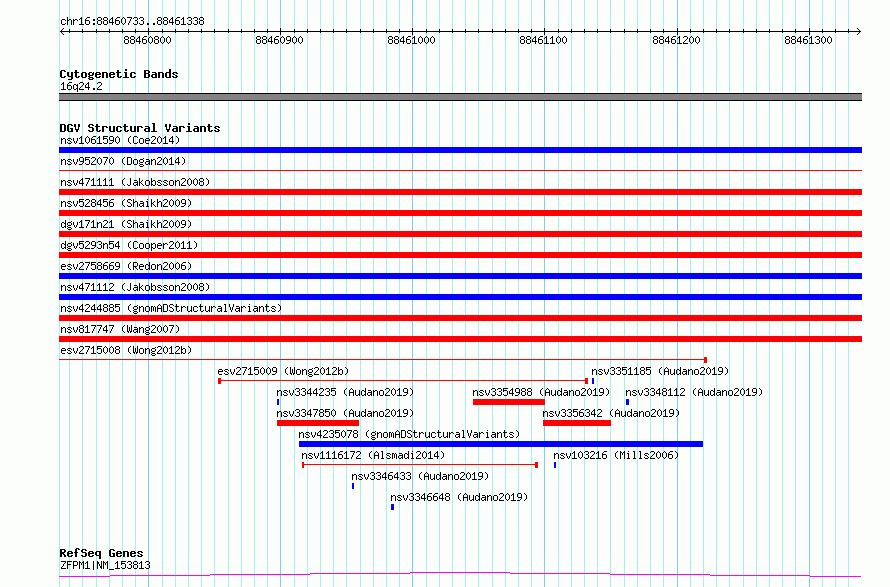Viewport: 890px width, 587px height.
Task: Click the RefSeq Genes track heading
Action: tap(101, 553)
